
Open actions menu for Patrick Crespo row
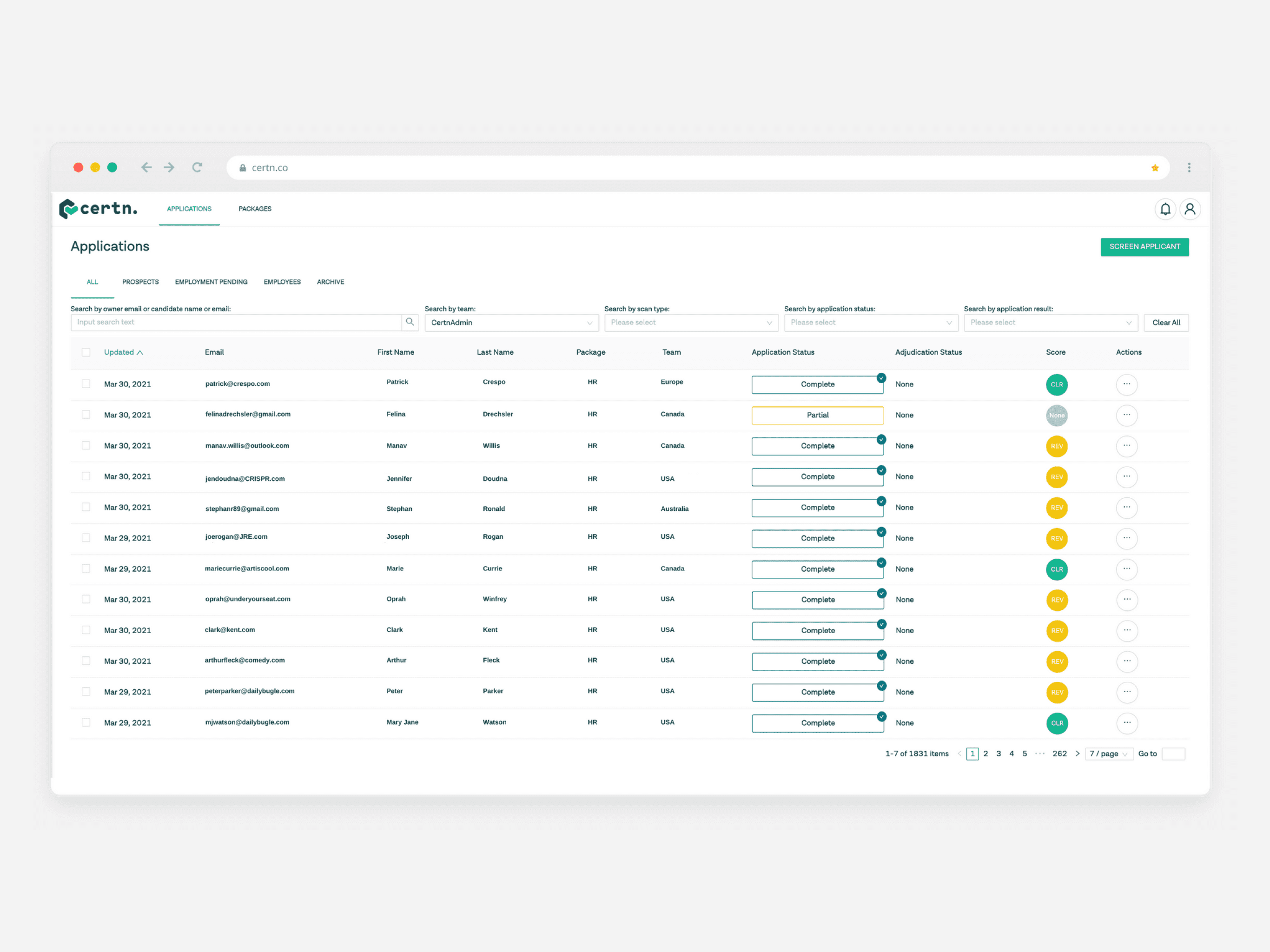tap(1126, 384)
